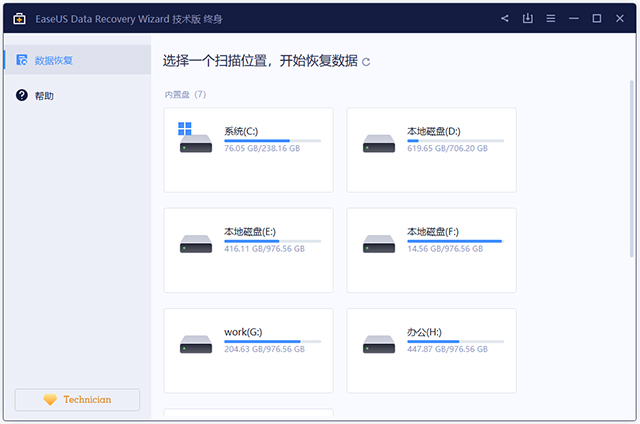Click the 办公(H:) label
640x424 pixels.
point(424,332)
